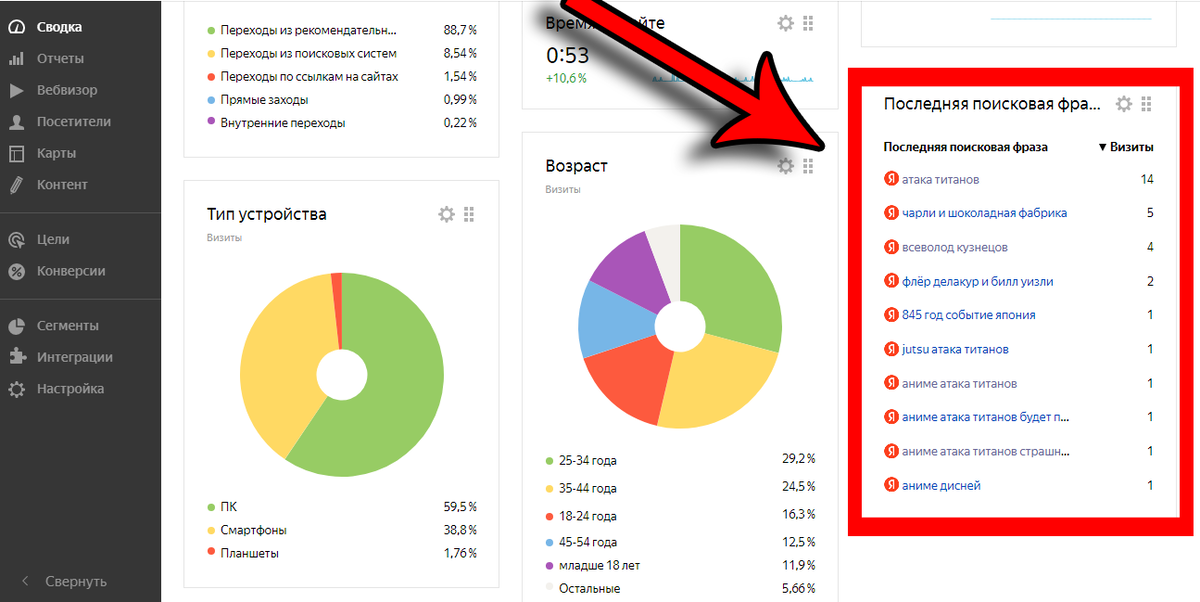Click the Цели target icon
Screen dimensions: 1200x602
tap(16, 239)
